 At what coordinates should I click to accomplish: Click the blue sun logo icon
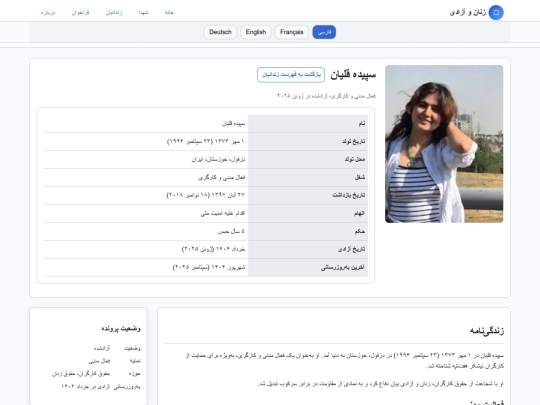[x=496, y=13]
